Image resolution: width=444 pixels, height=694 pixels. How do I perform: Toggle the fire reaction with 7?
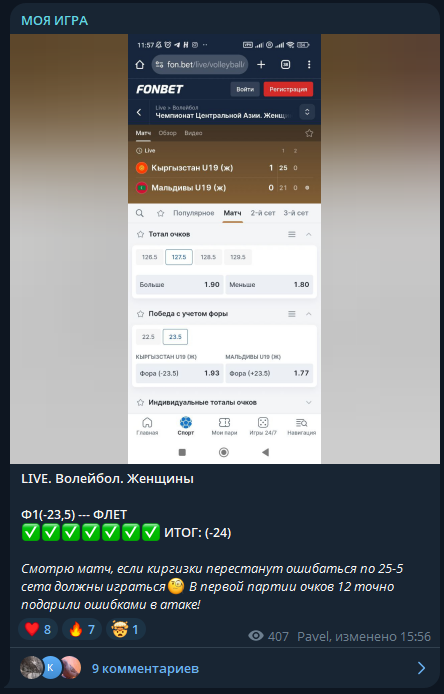point(82,629)
